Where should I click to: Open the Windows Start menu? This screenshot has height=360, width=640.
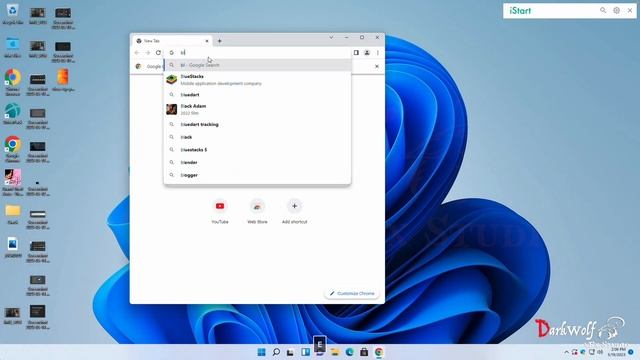tap(262, 352)
